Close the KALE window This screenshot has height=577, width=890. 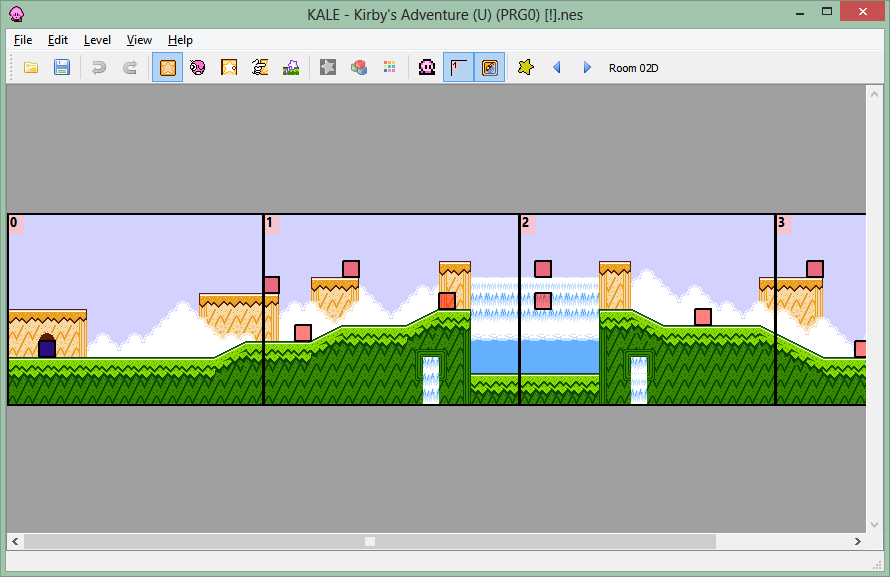click(x=863, y=11)
